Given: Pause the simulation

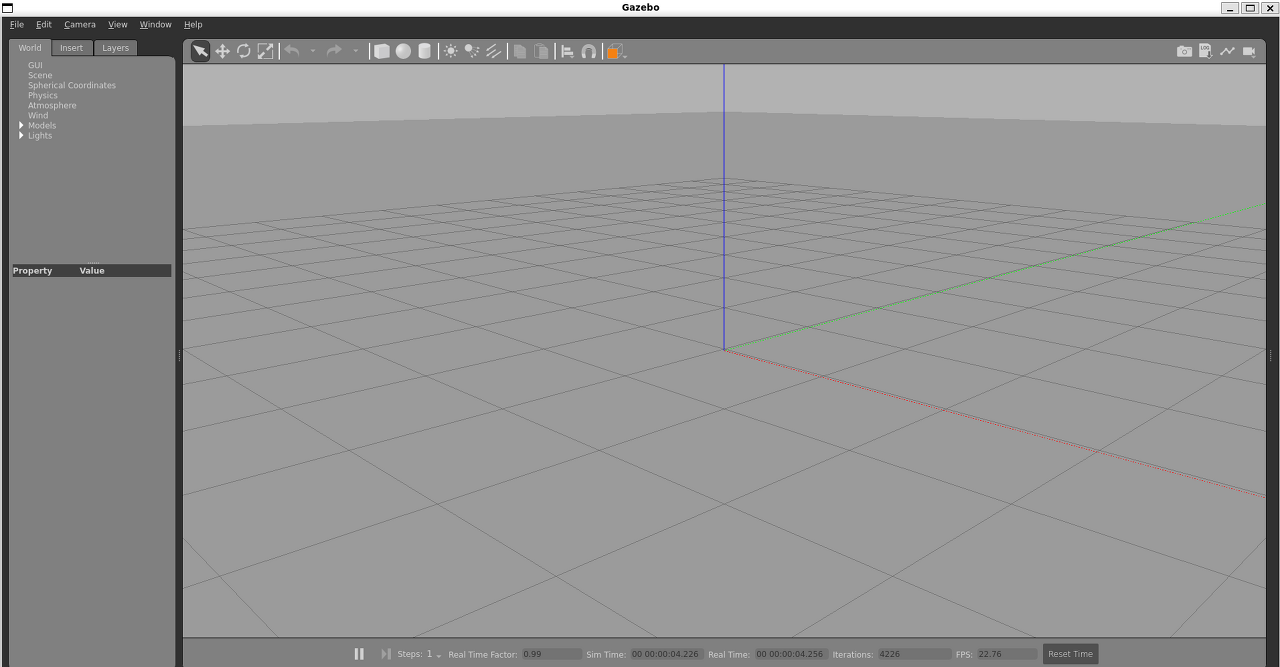Looking at the screenshot, I should pyautogui.click(x=359, y=654).
